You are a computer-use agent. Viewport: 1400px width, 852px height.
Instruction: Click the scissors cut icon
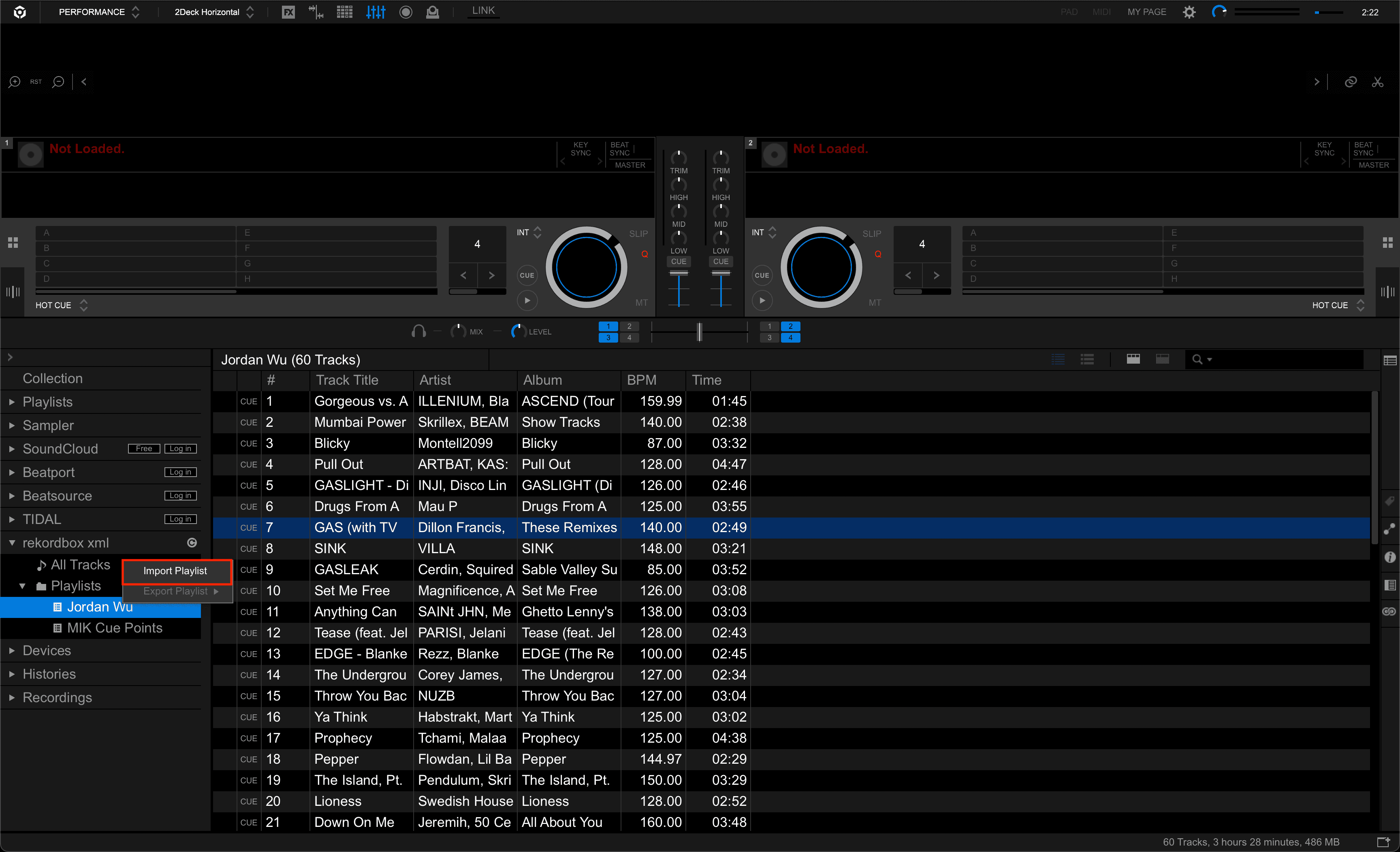click(x=1378, y=82)
